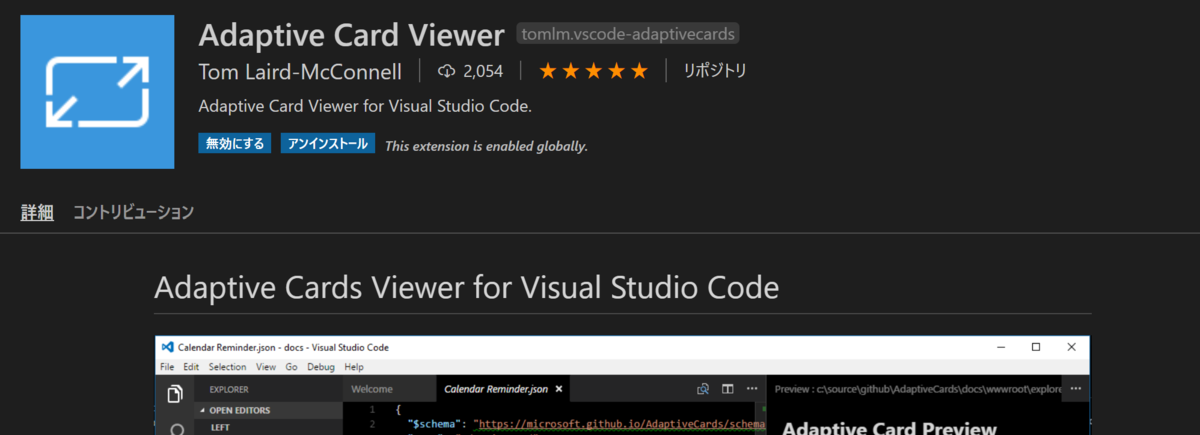Click the open preview icon in editor toolbar
This screenshot has width=1200, height=435.
tap(703, 389)
